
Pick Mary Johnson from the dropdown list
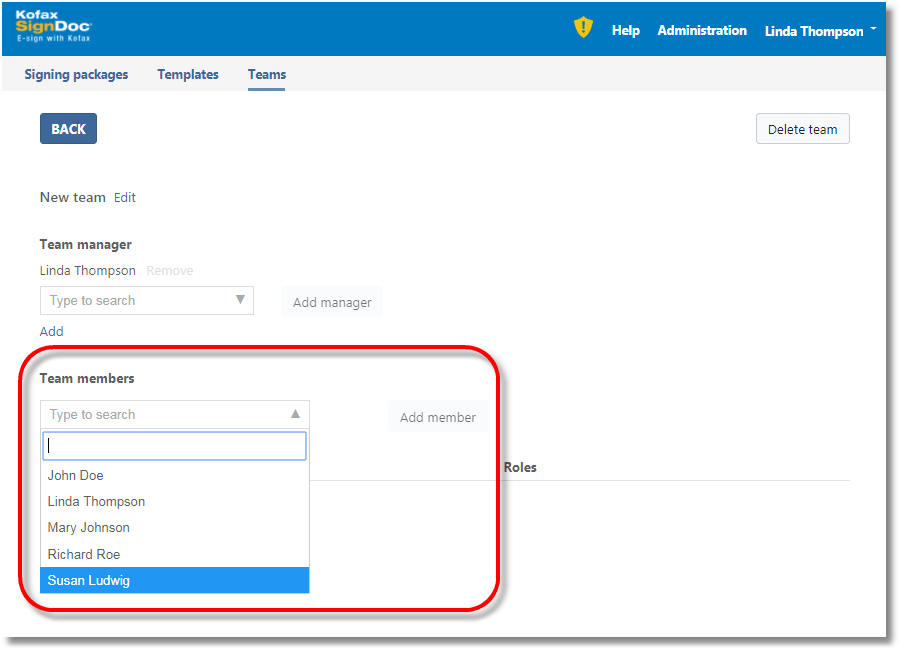(89, 528)
